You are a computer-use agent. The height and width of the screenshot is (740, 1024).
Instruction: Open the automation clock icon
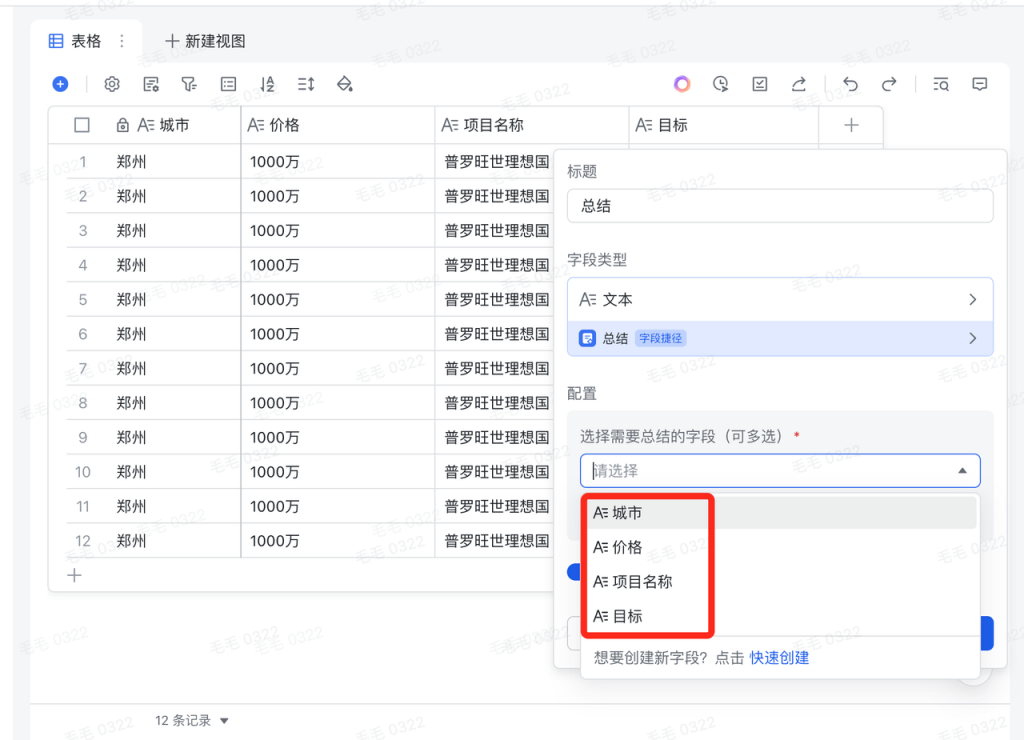point(720,84)
